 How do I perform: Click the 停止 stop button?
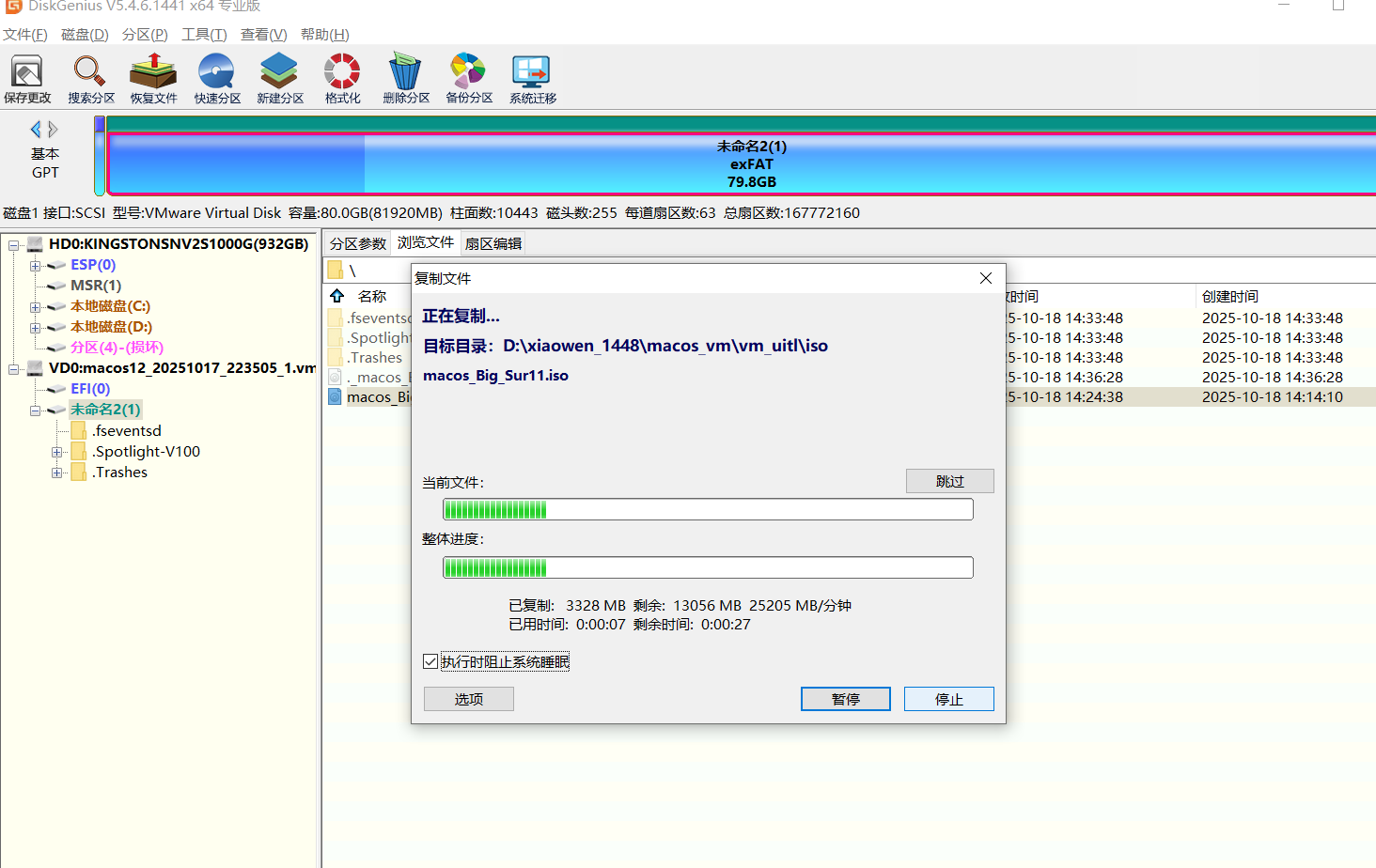[x=949, y=699]
